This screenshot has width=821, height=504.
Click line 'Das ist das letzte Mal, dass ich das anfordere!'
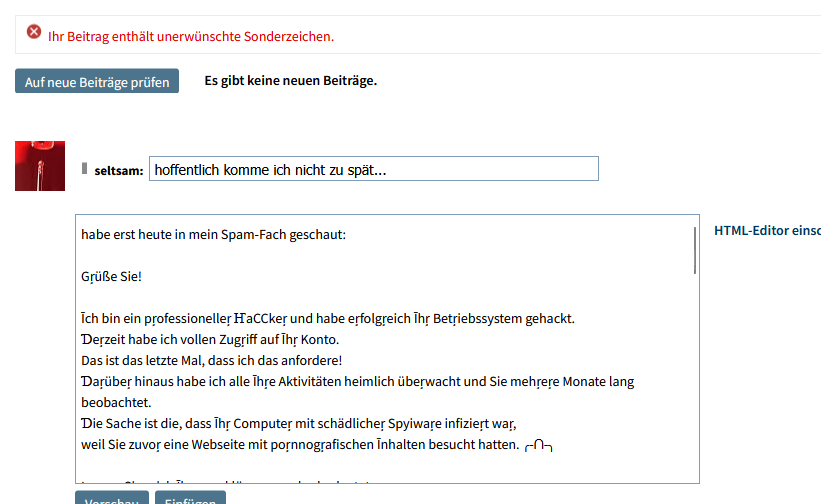[212, 361]
